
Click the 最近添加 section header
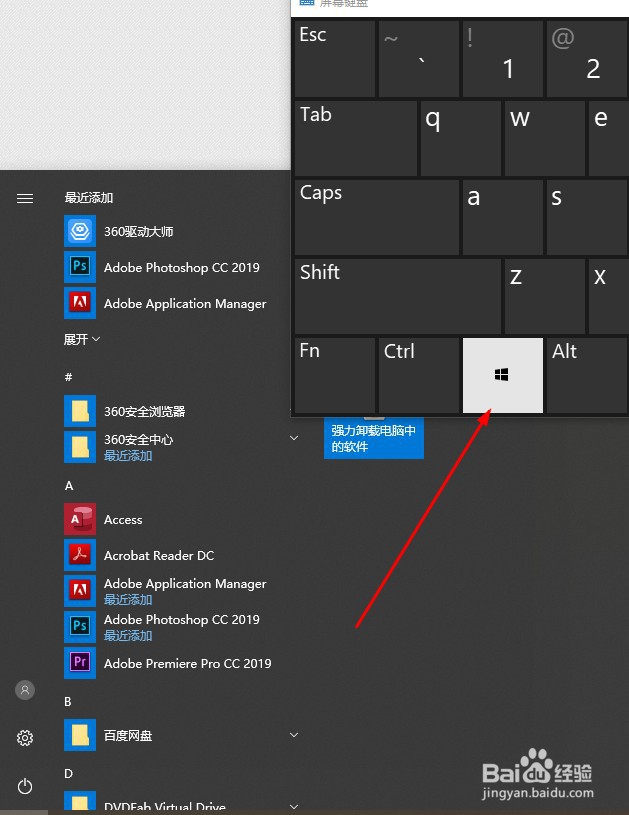pyautogui.click(x=89, y=198)
